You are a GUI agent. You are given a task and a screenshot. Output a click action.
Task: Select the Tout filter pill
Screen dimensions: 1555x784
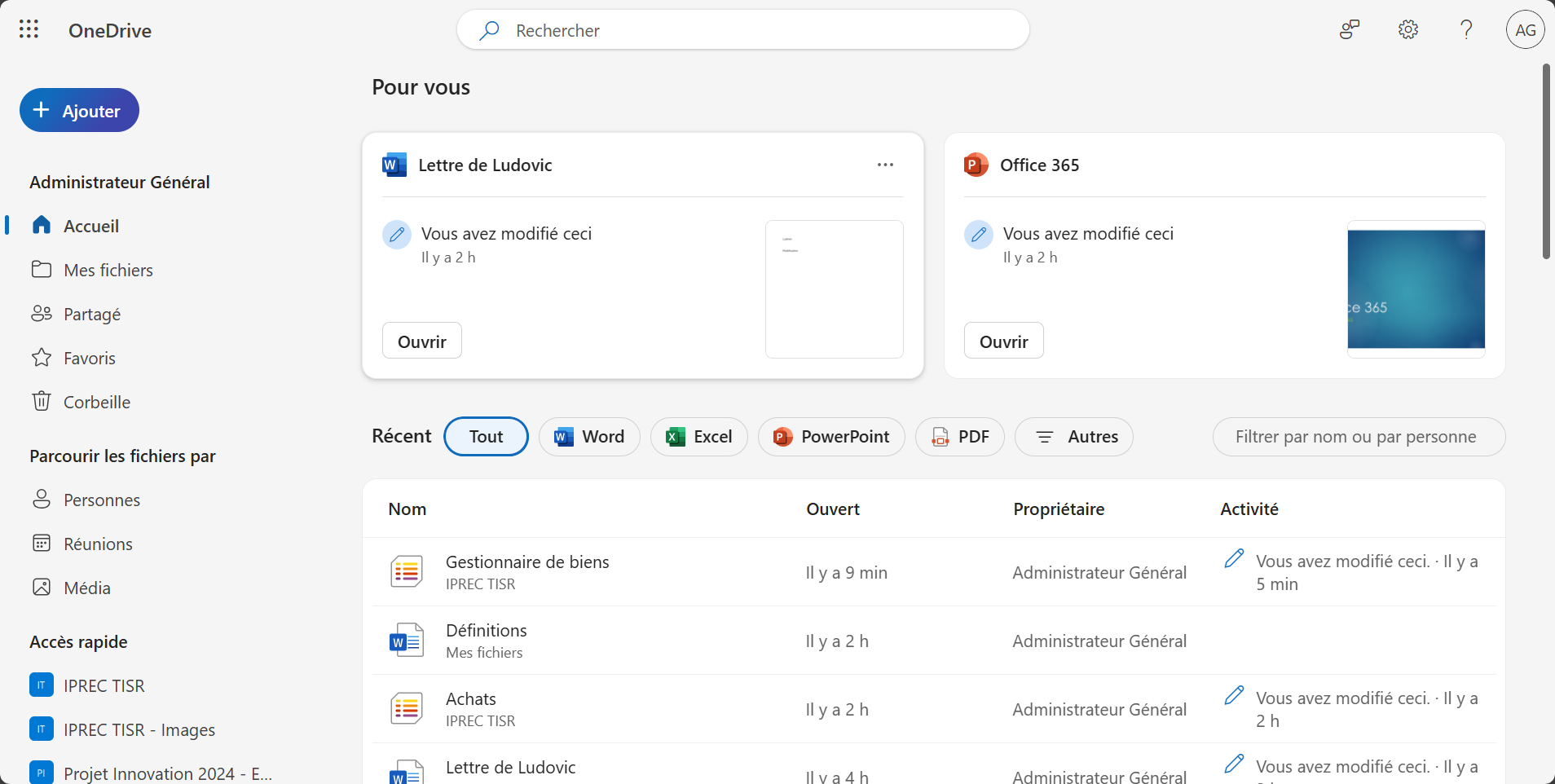pyautogui.click(x=486, y=437)
